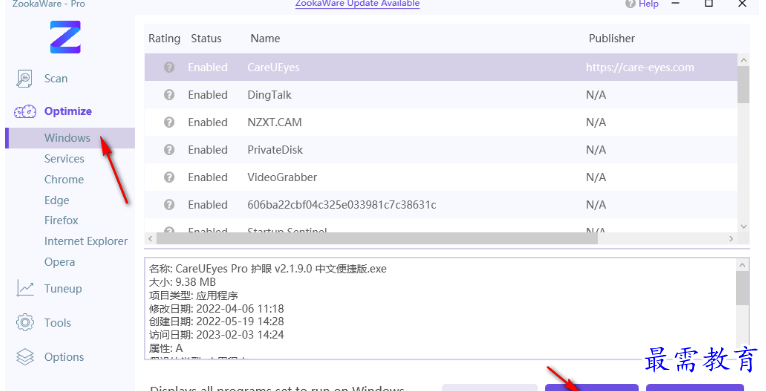Click startup list scroll down arrow
The height and width of the screenshot is (391, 766).
(744, 226)
